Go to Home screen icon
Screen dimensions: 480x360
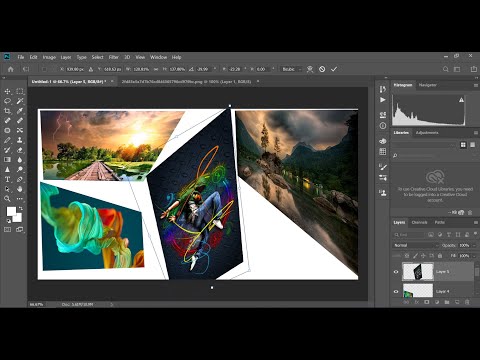pyautogui.click(x=11, y=69)
